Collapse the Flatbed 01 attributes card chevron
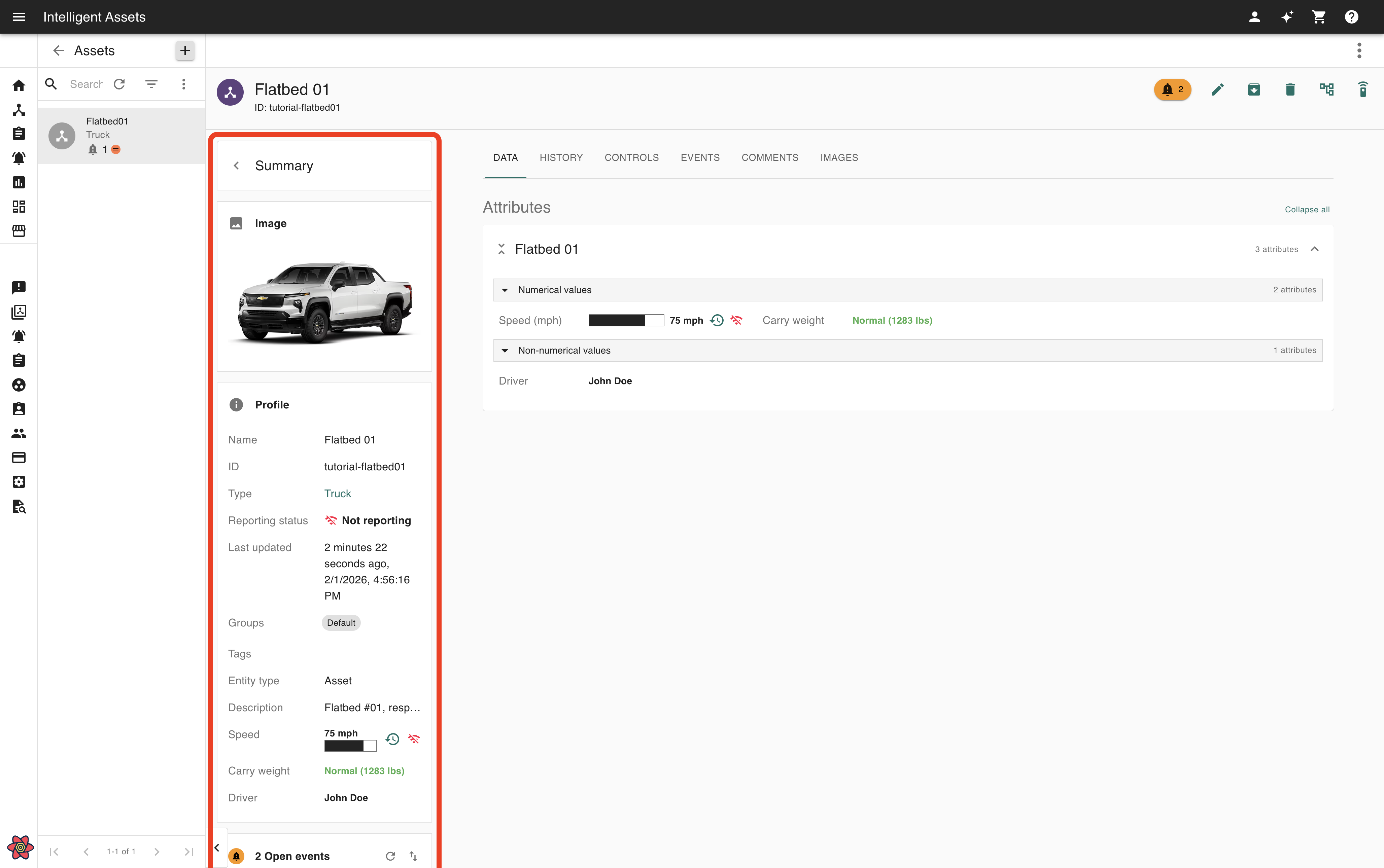 [x=1314, y=249]
